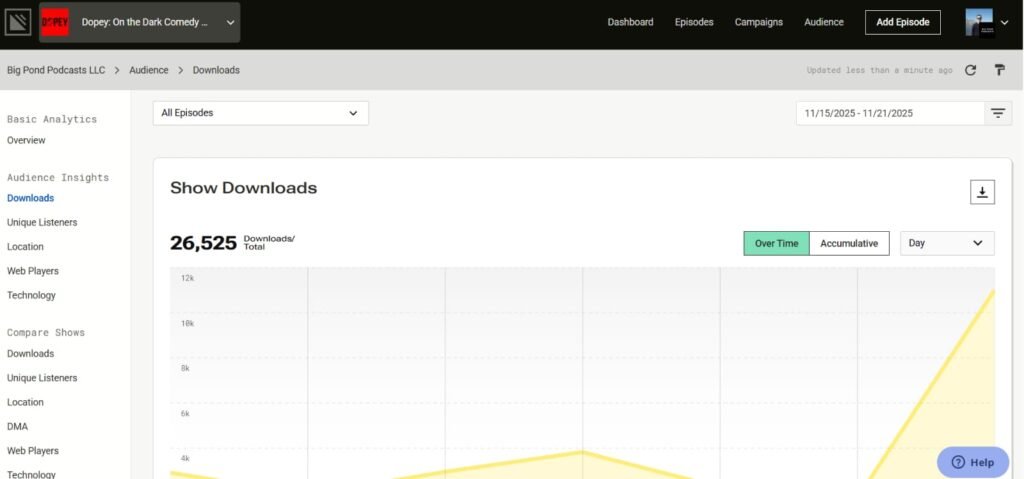The width and height of the screenshot is (1024, 479).
Task: Click the date range input field
Action: pos(890,113)
